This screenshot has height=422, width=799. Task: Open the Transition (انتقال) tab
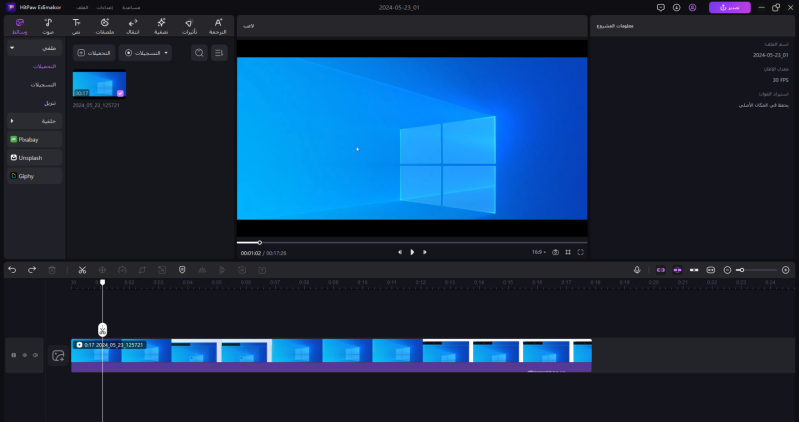(x=132, y=26)
